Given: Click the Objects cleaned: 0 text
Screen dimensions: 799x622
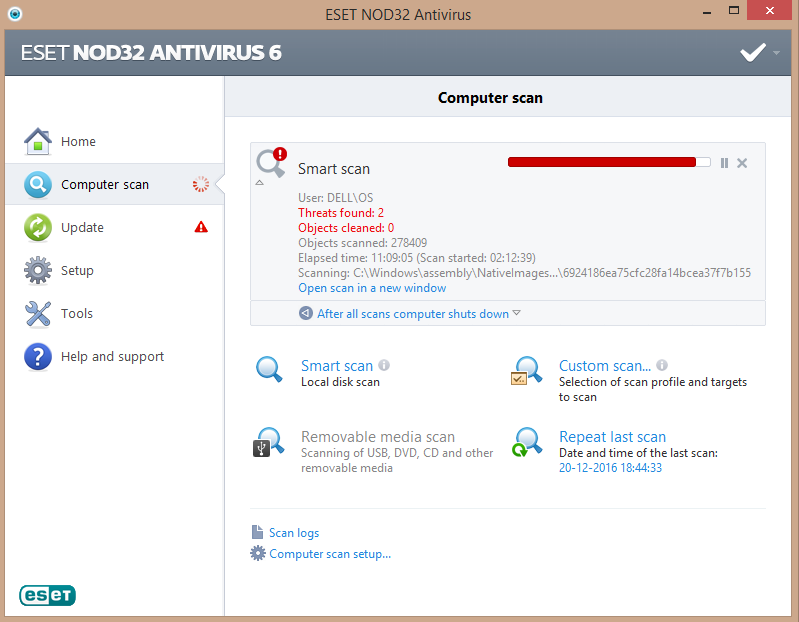Looking at the screenshot, I should (346, 228).
